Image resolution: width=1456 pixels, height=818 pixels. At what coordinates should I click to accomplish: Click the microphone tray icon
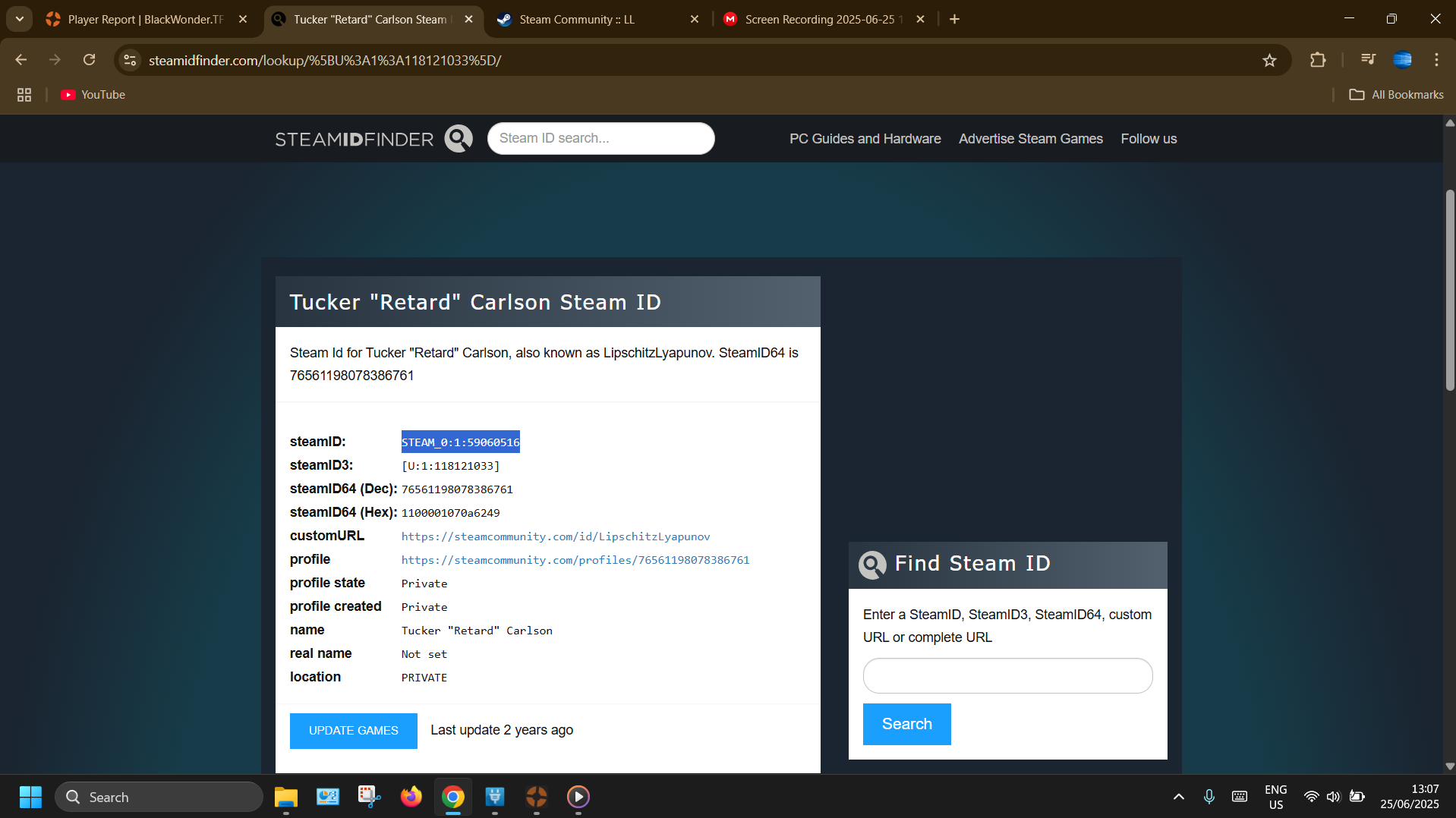pos(1209,797)
